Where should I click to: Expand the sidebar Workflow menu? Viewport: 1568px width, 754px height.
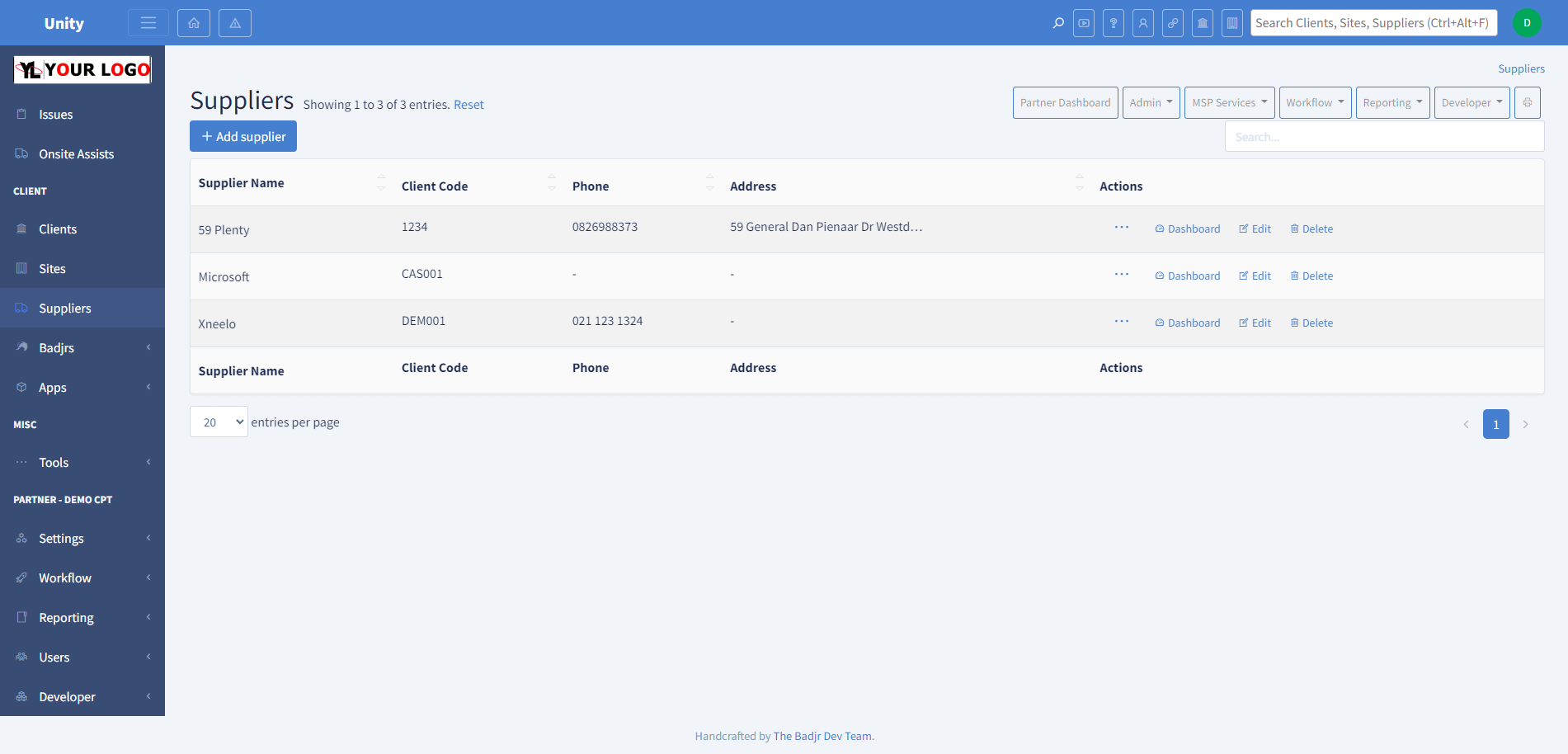click(82, 578)
